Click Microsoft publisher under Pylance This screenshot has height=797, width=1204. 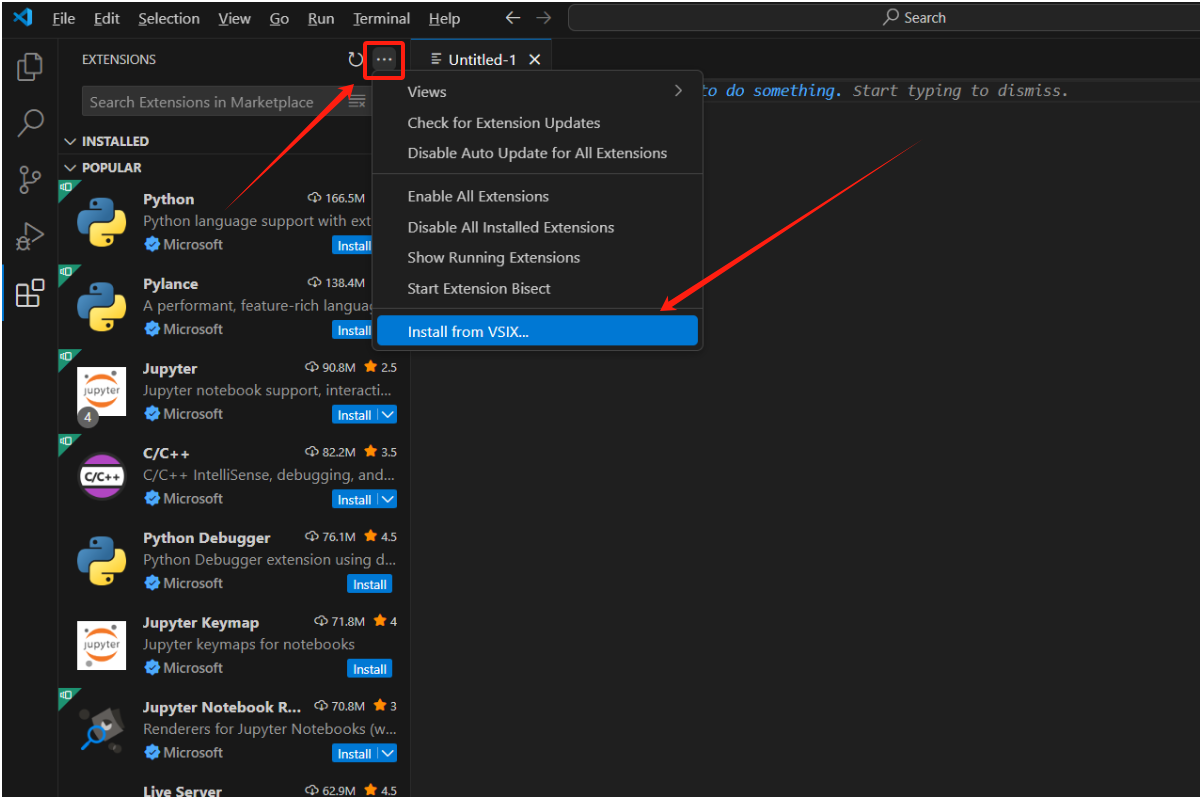pyautogui.click(x=193, y=329)
